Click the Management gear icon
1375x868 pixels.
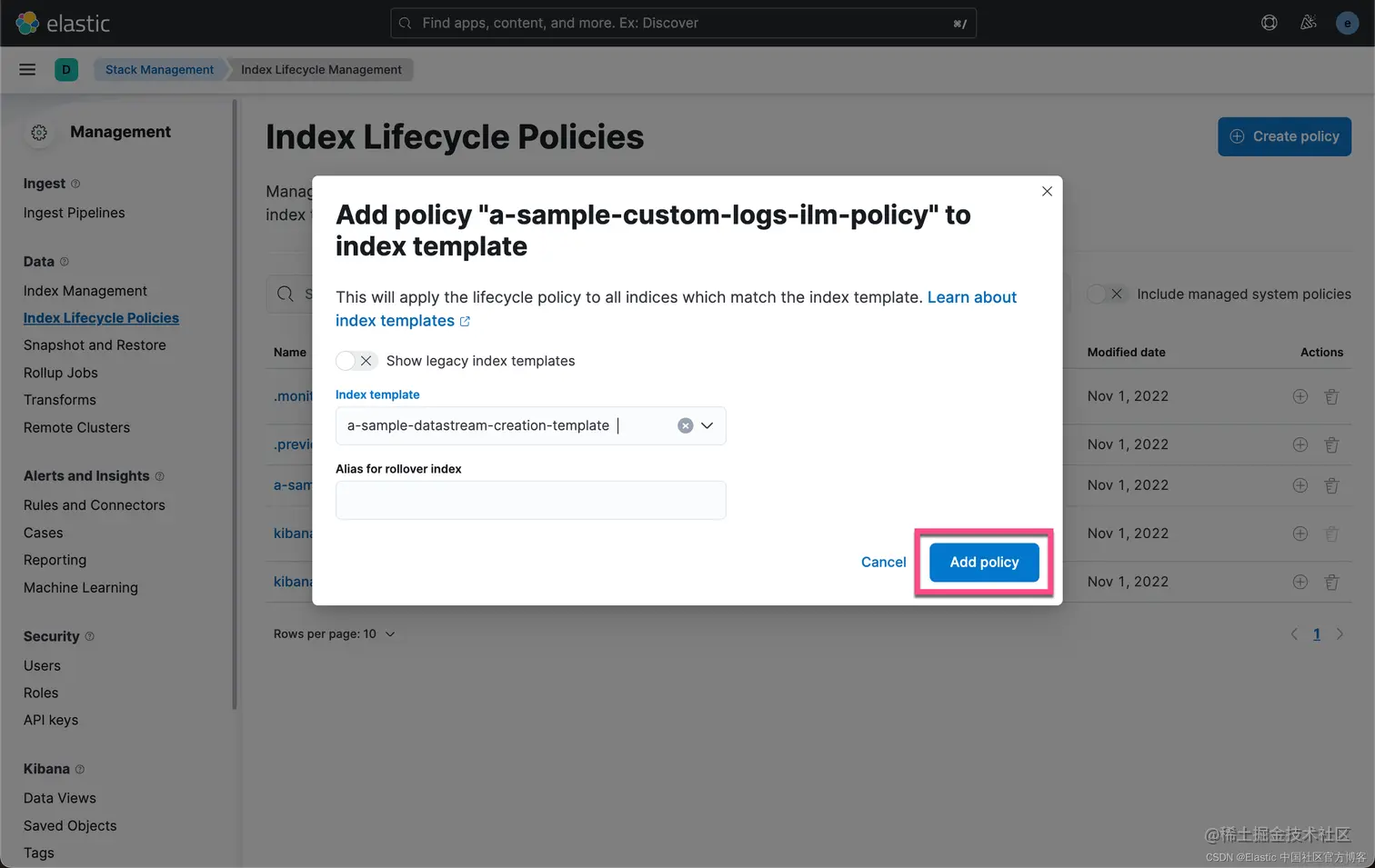39,133
